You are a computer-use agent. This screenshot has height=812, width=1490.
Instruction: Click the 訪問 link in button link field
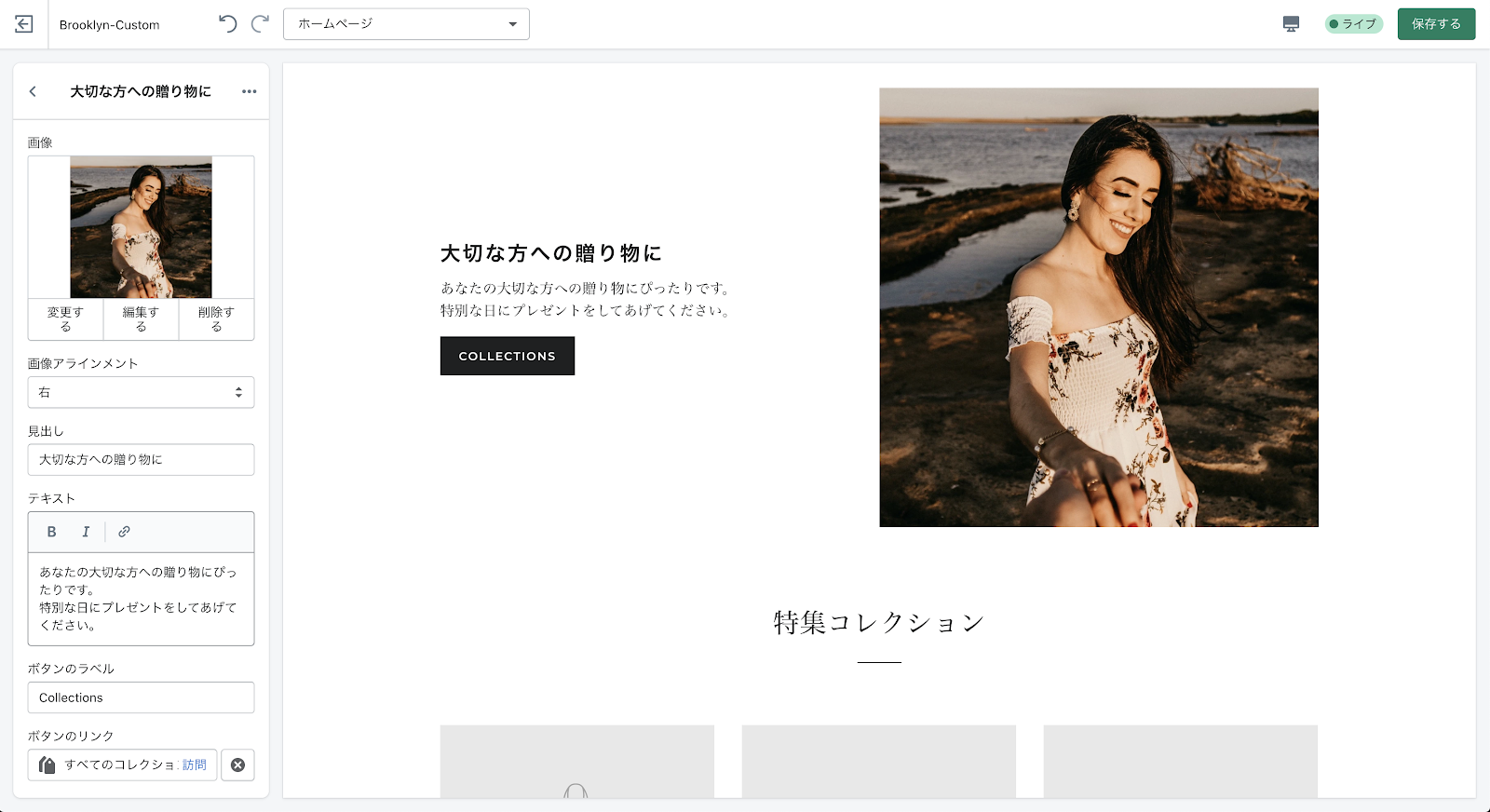coord(195,765)
